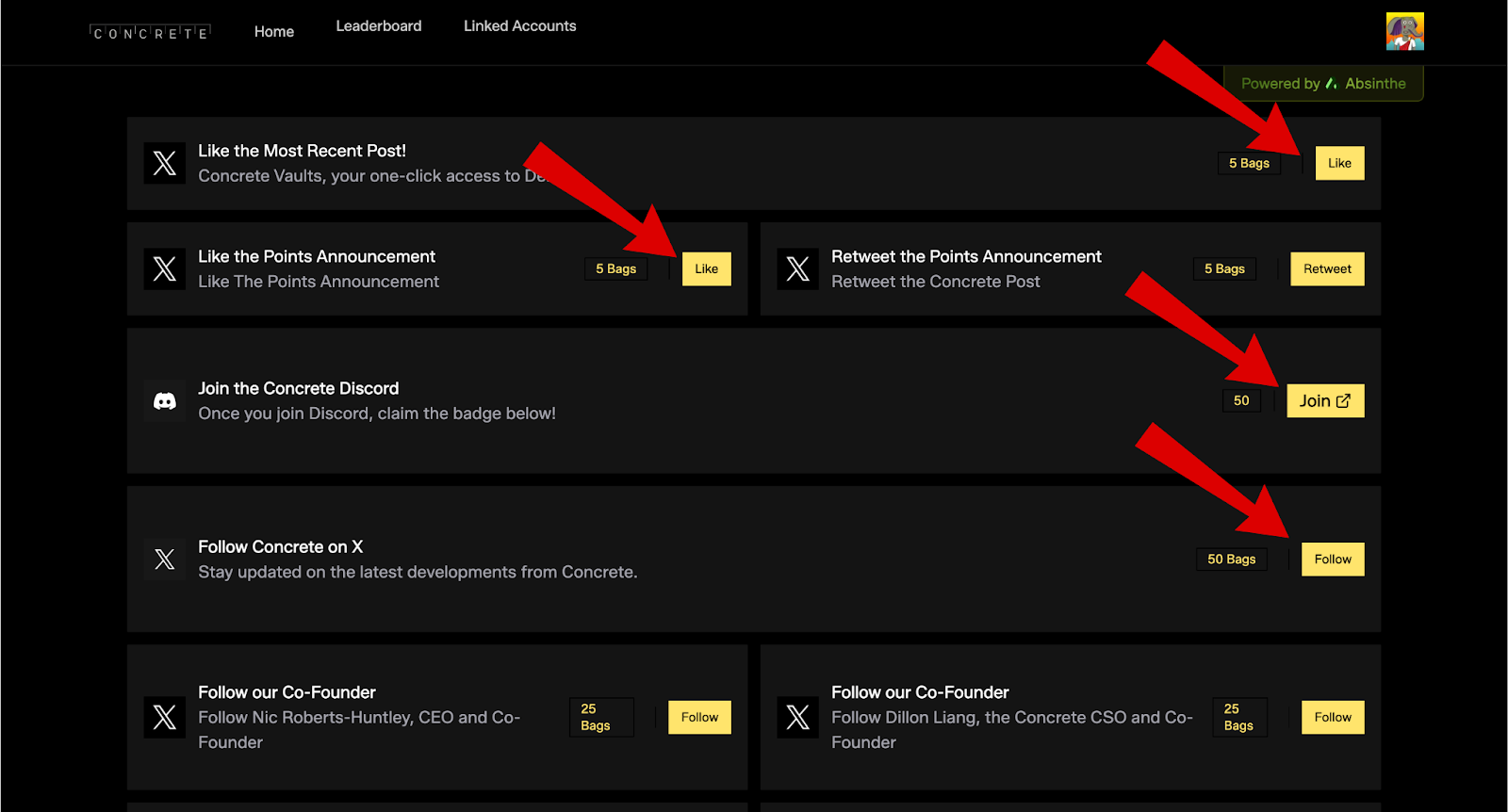The width and height of the screenshot is (1508, 812).
Task: Open the Linked Accounts page
Action: point(520,25)
